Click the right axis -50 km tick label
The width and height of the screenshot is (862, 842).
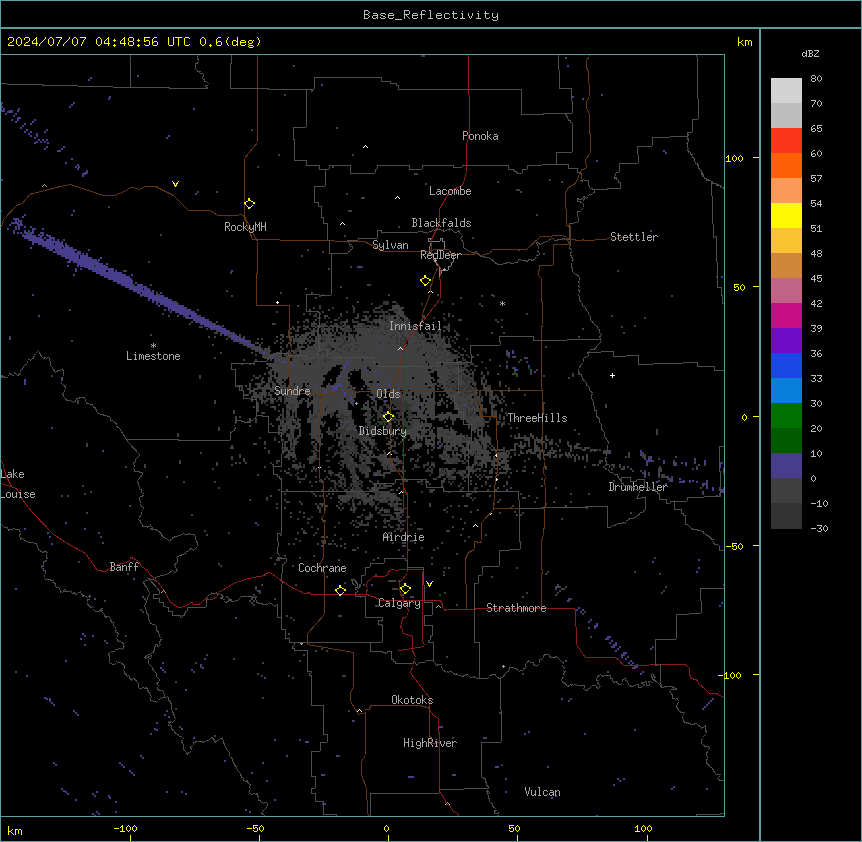click(x=734, y=546)
